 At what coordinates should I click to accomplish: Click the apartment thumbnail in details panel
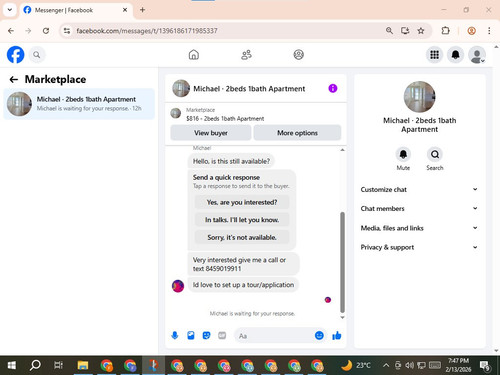[x=419, y=97]
